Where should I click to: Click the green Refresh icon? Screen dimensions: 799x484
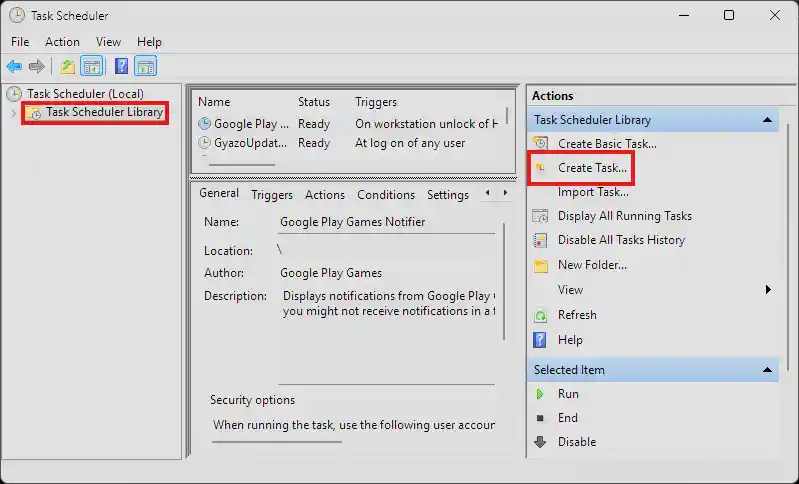tap(540, 315)
